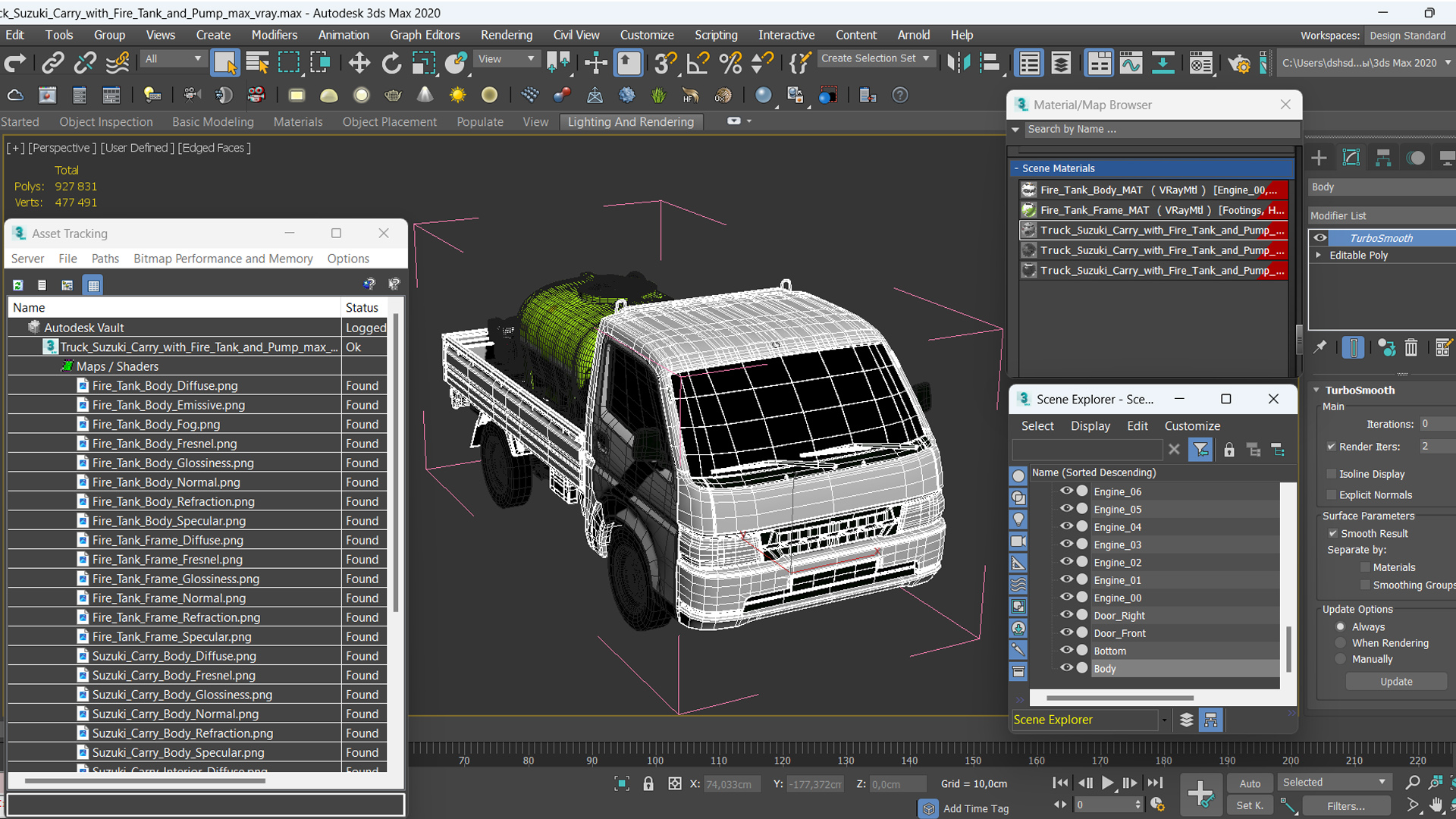
Task: Click the Auto key button
Action: point(1250,783)
